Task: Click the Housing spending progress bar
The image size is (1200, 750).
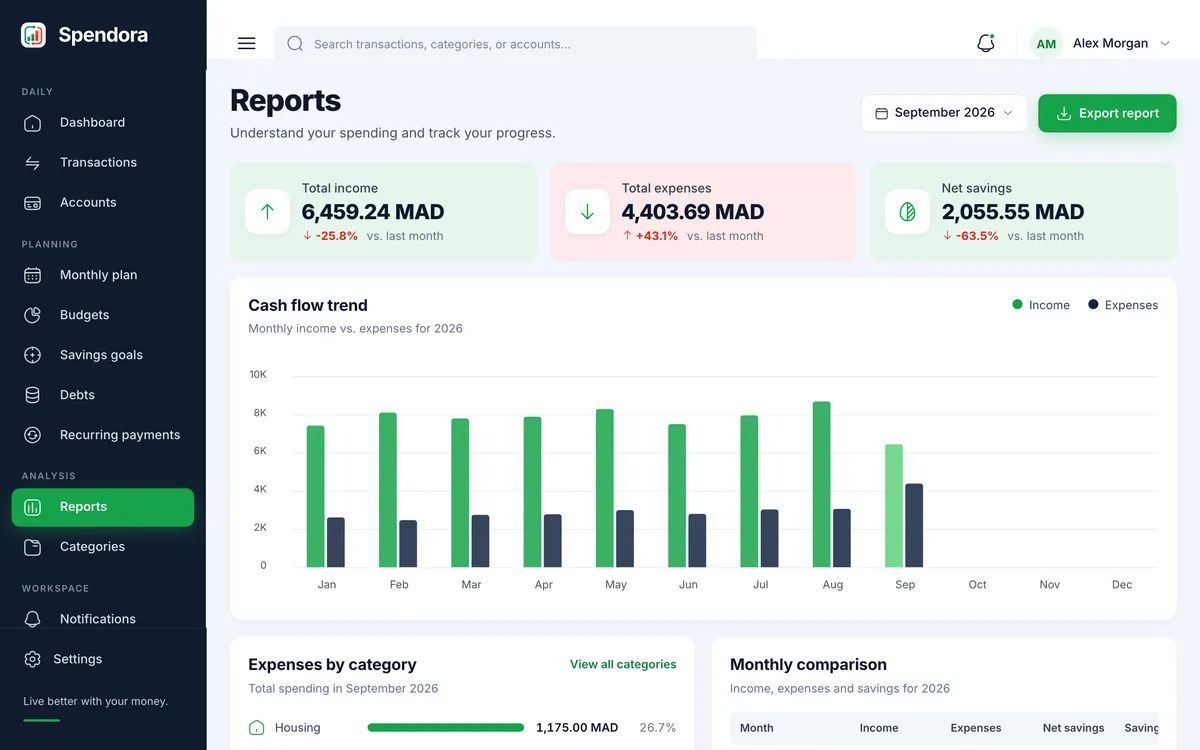Action: click(446, 728)
